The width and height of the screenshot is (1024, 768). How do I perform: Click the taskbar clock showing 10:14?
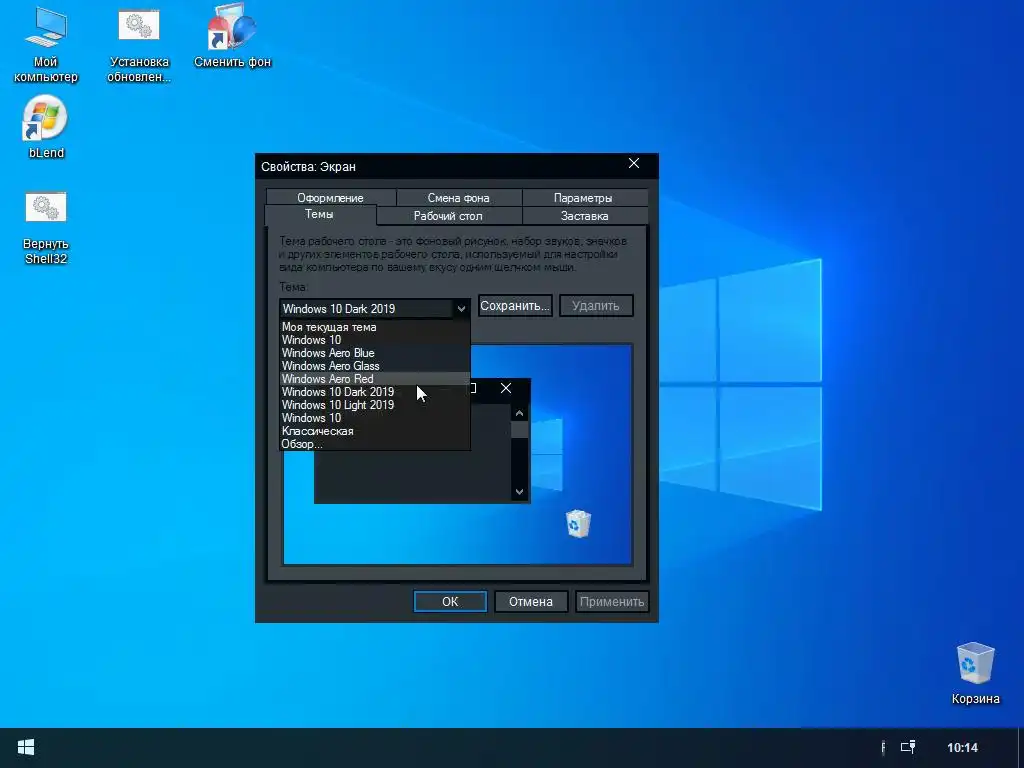tap(962, 748)
